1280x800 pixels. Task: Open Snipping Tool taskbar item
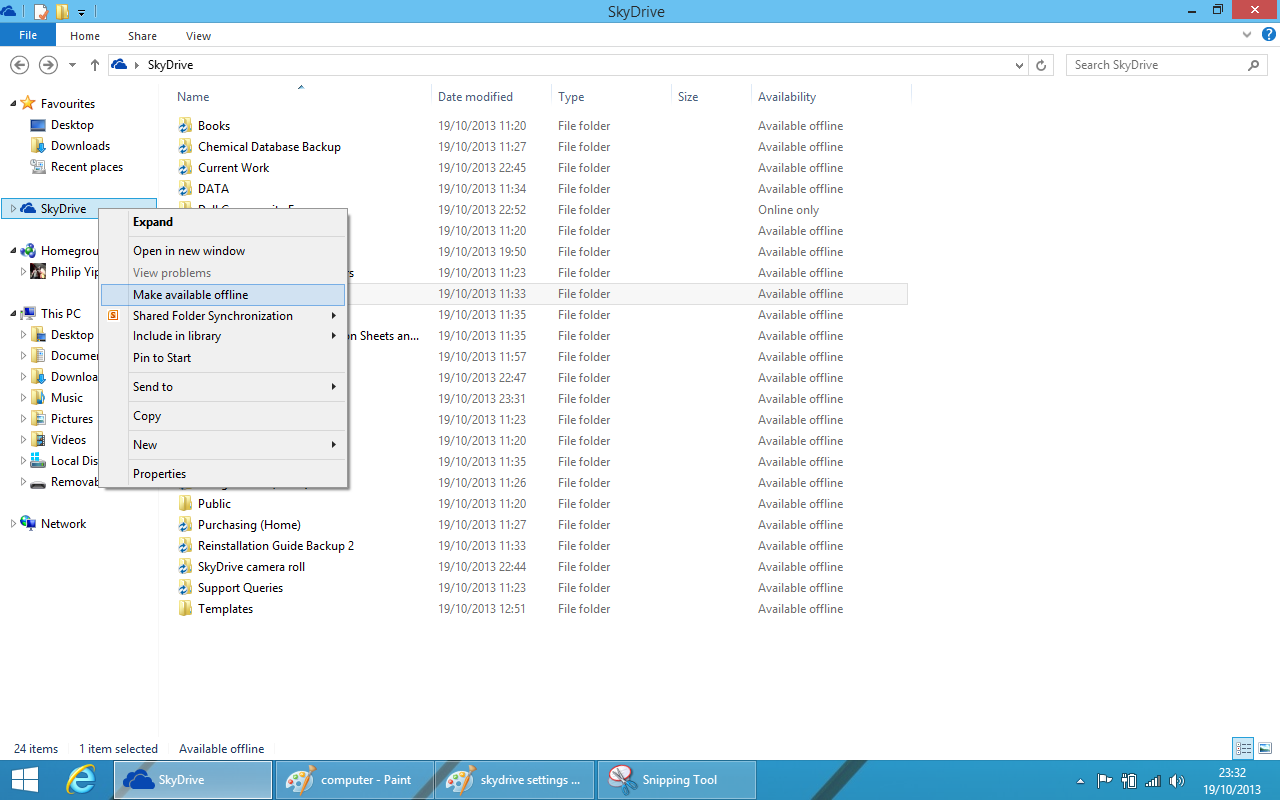677,780
